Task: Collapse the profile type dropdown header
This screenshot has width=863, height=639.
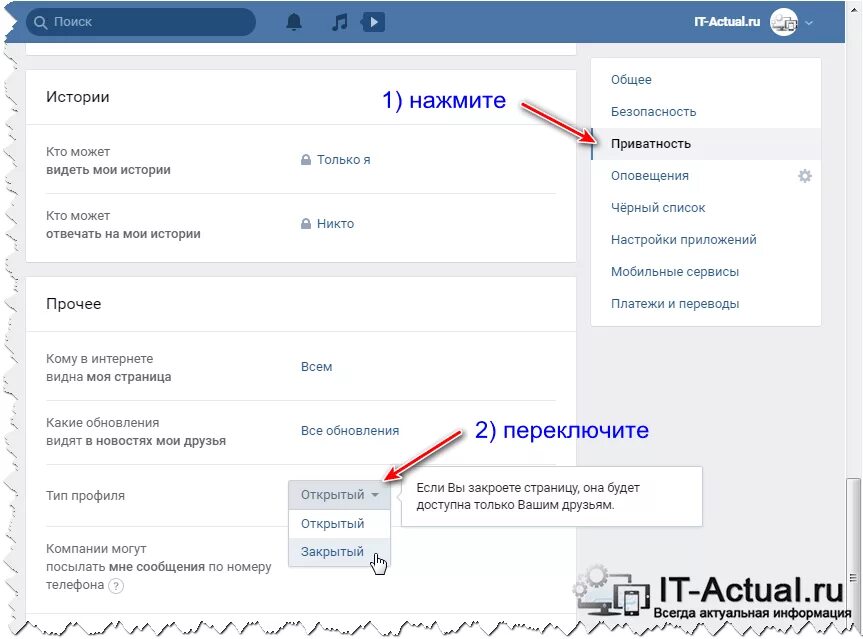Action: pyautogui.click(x=340, y=495)
